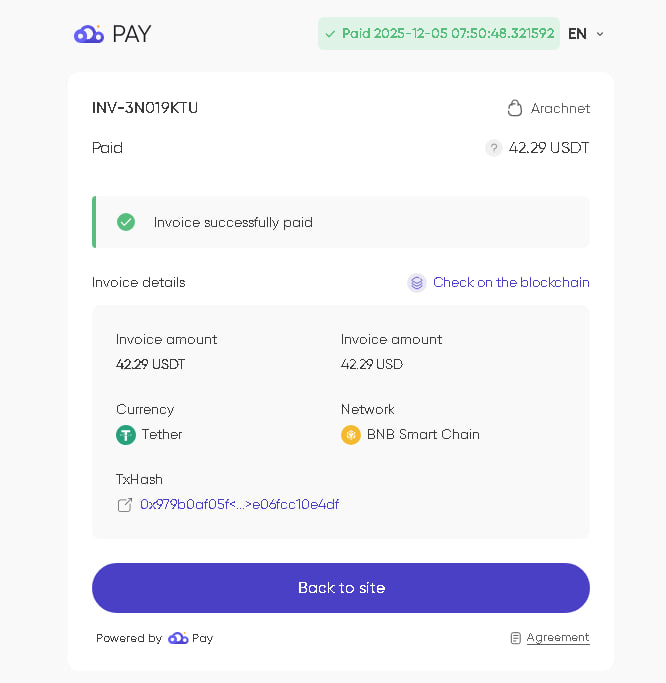Click the Arachnet merchant icon
666x683 pixels.
pyautogui.click(x=515, y=108)
